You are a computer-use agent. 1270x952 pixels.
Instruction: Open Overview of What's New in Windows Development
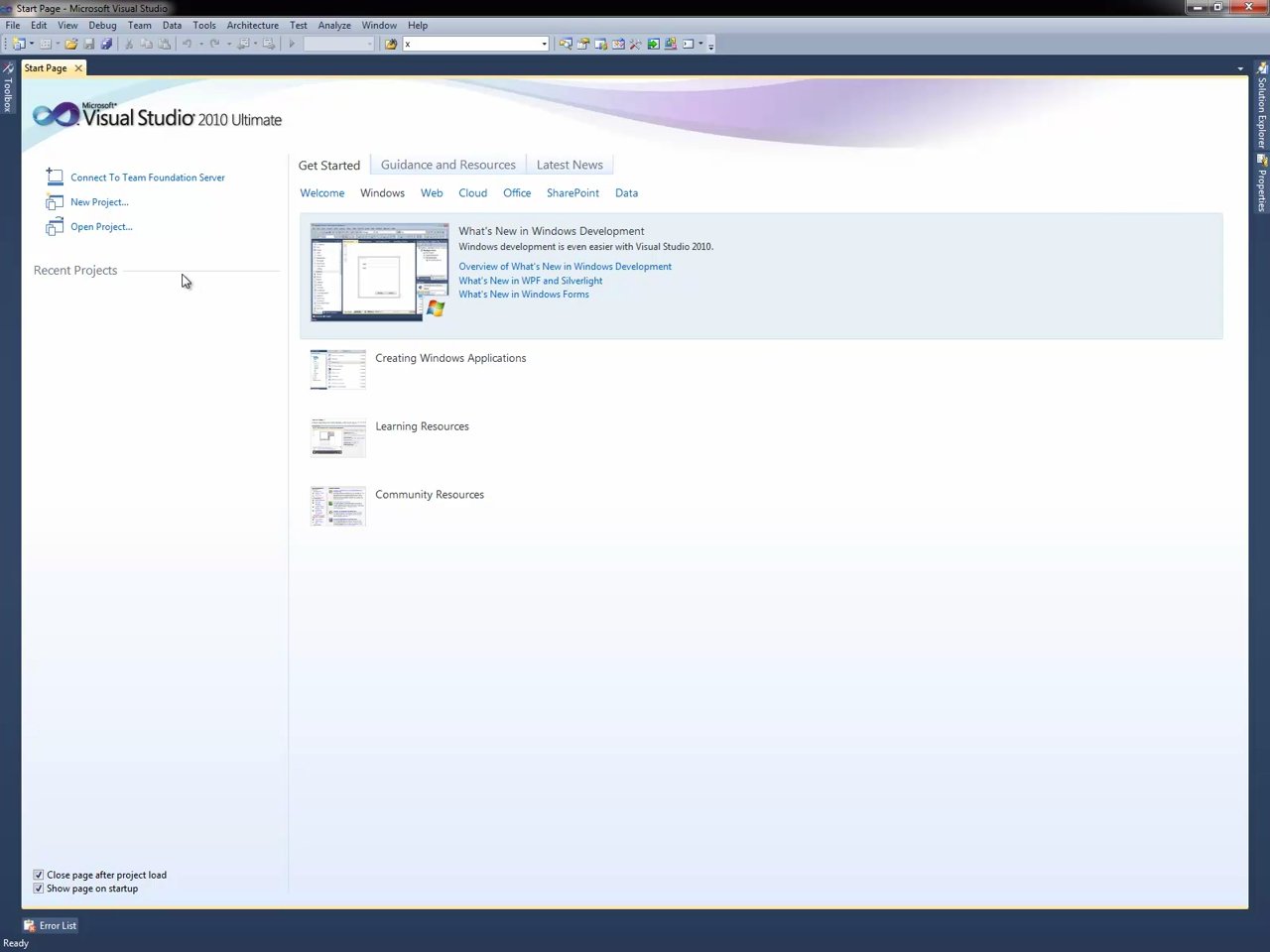click(565, 266)
